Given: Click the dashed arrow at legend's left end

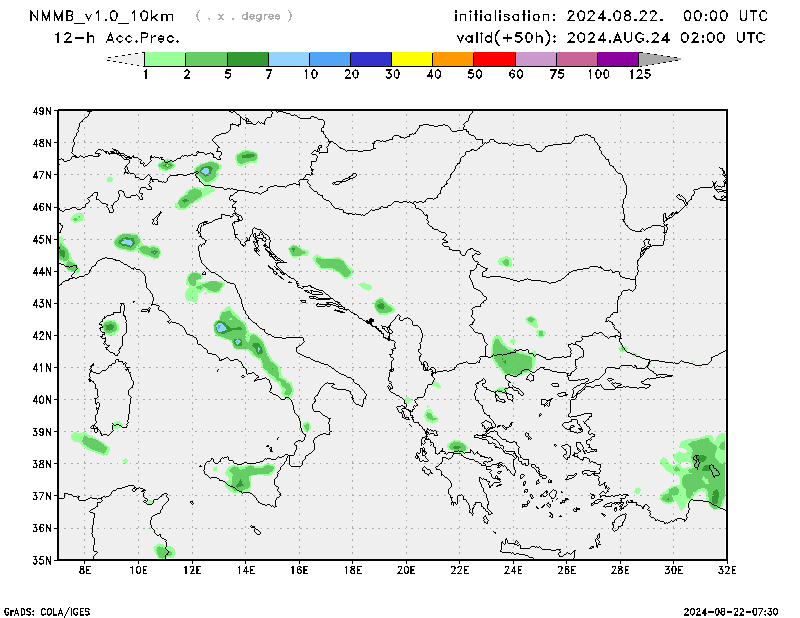Looking at the screenshot, I should point(125,59).
